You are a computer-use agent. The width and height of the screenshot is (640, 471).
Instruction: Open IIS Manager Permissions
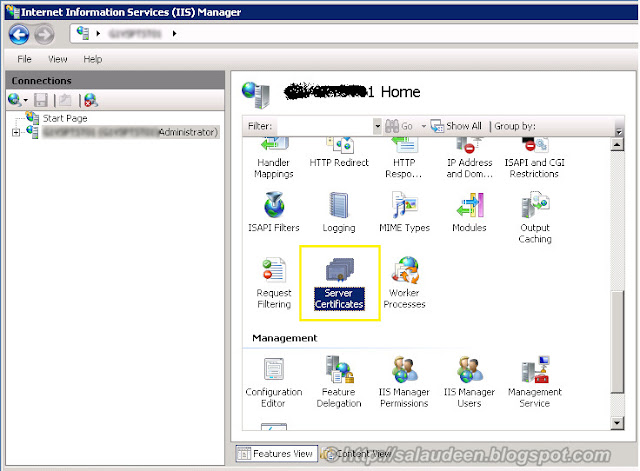(404, 382)
